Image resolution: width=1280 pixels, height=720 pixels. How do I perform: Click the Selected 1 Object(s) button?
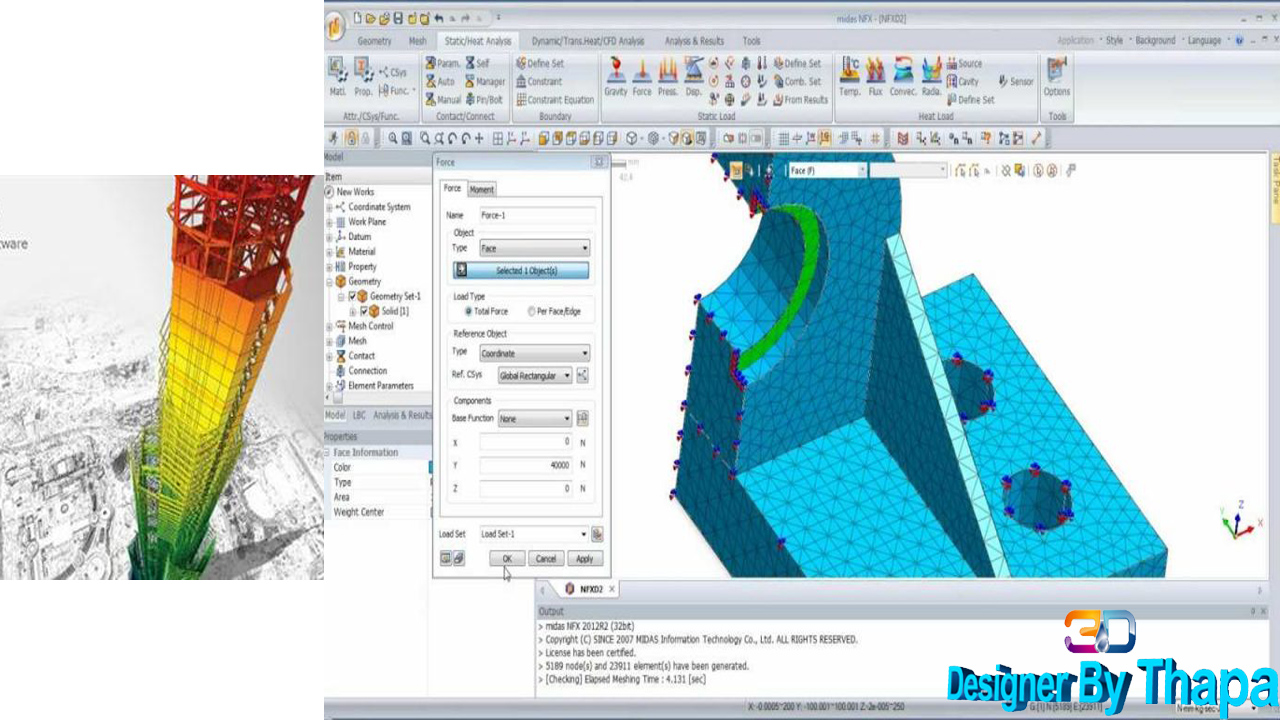pyautogui.click(x=520, y=271)
